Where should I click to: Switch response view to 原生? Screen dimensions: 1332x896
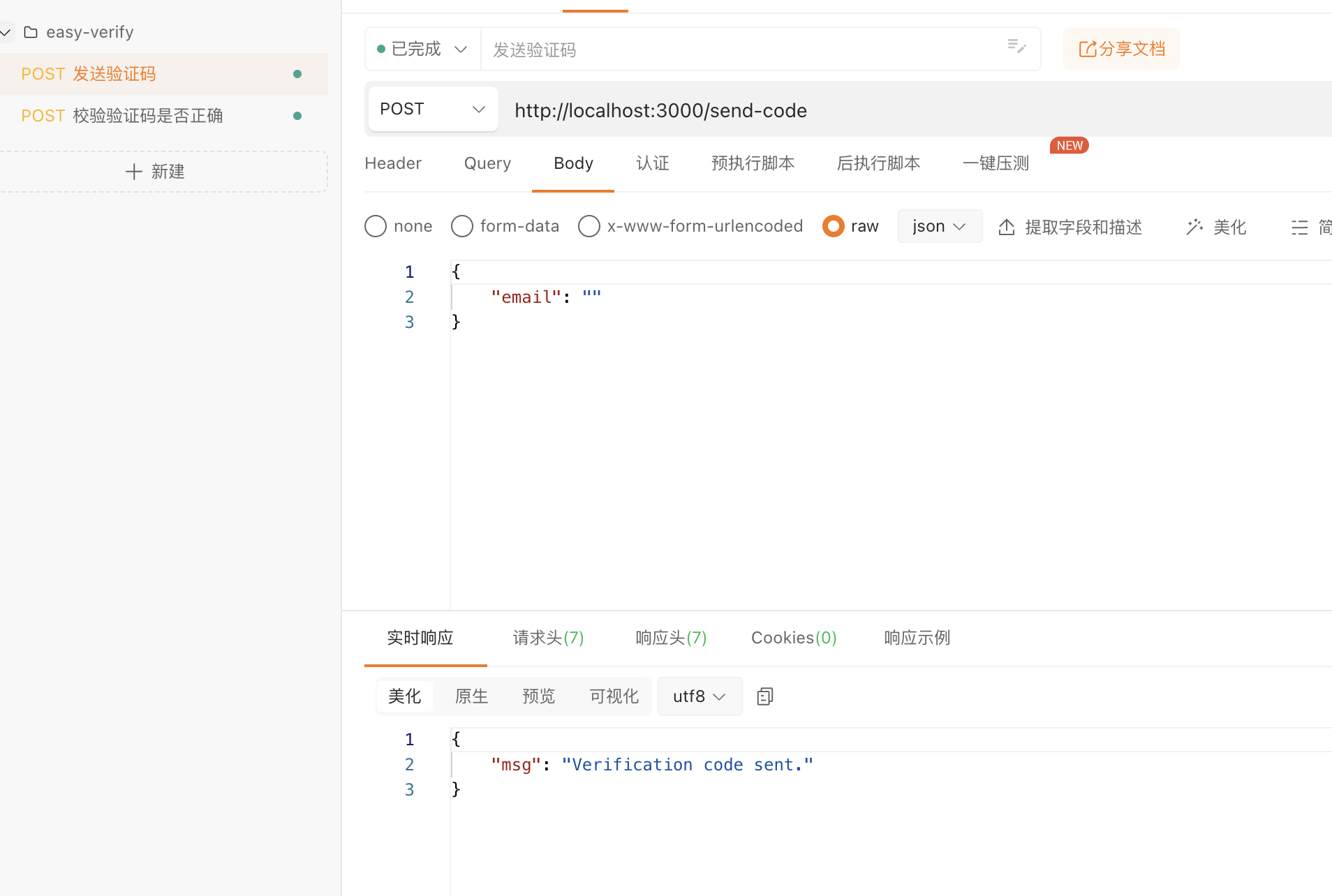point(471,696)
